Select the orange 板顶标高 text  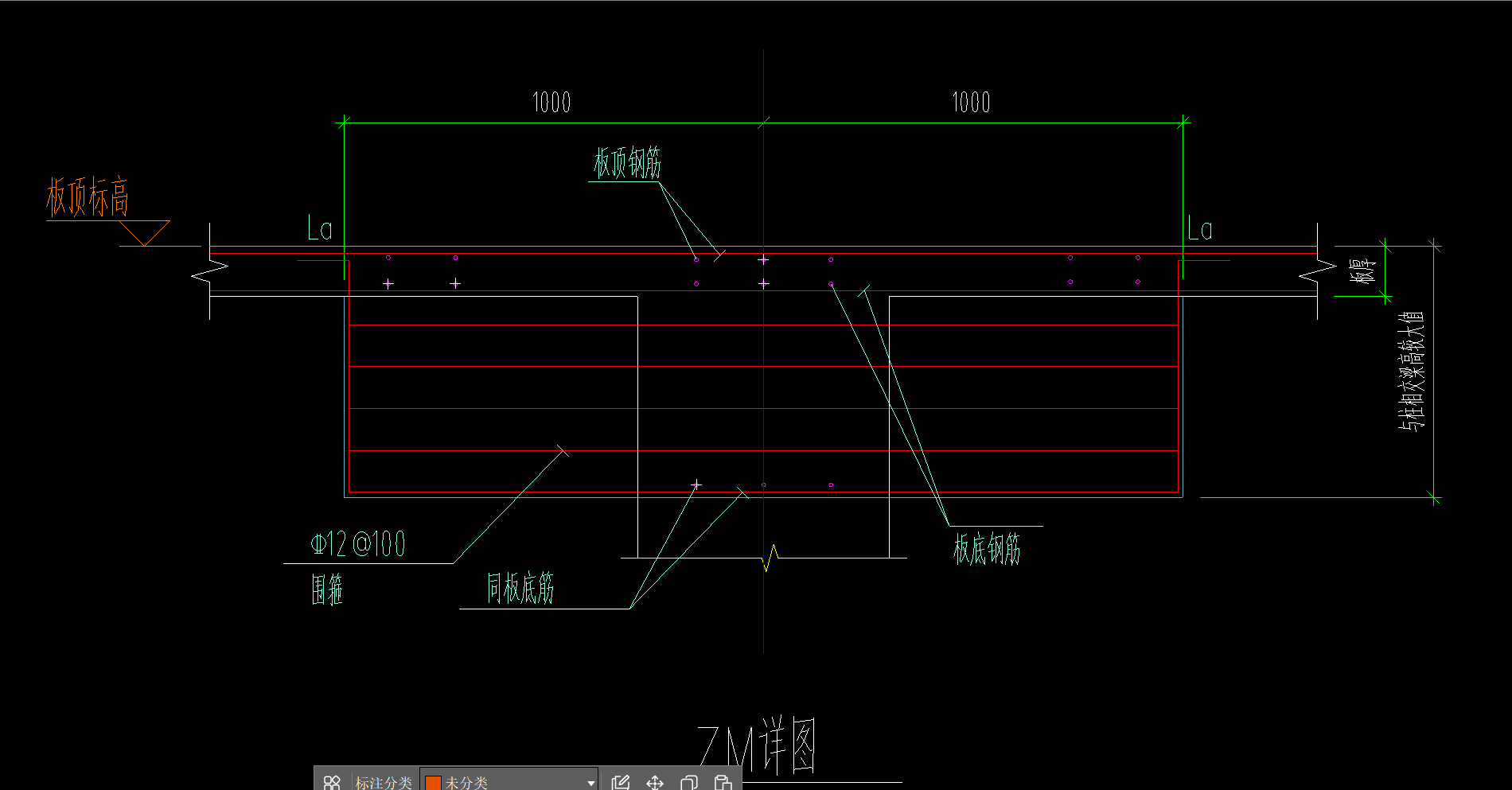[x=88, y=197]
